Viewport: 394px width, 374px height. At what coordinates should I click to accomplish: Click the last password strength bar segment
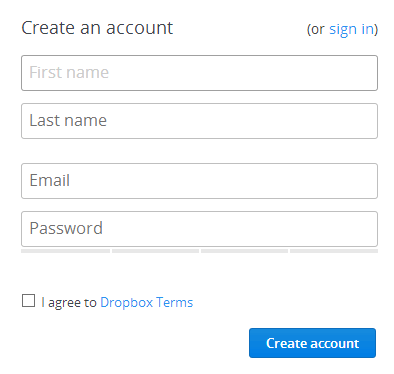click(x=334, y=251)
